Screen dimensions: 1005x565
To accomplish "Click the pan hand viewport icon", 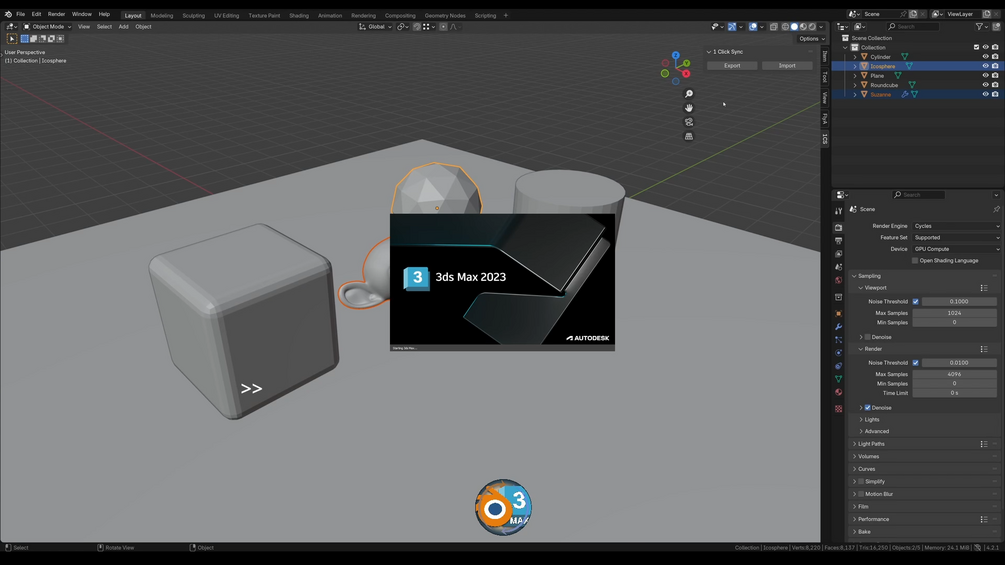I will click(688, 108).
